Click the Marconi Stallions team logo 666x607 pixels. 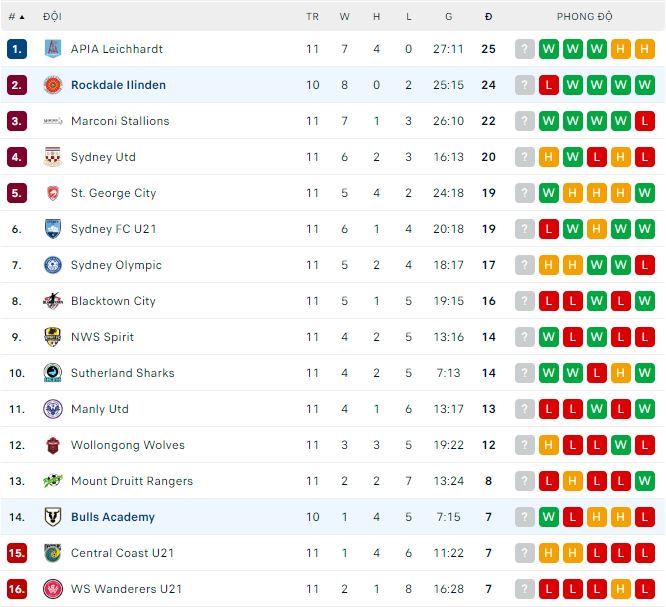53,121
